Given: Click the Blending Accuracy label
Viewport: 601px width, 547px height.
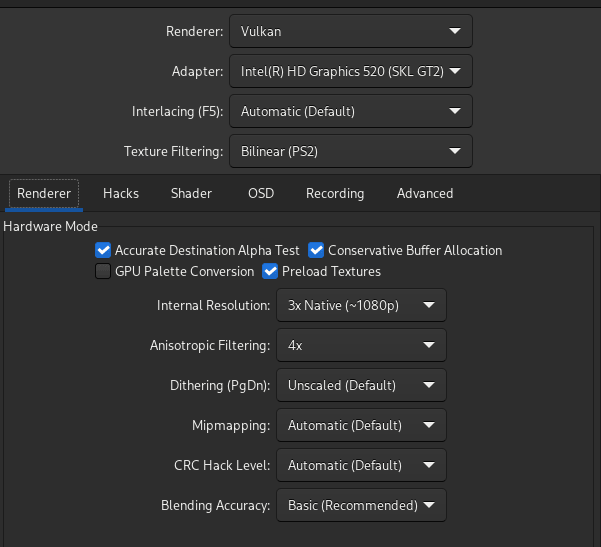Looking at the screenshot, I should point(215,505).
